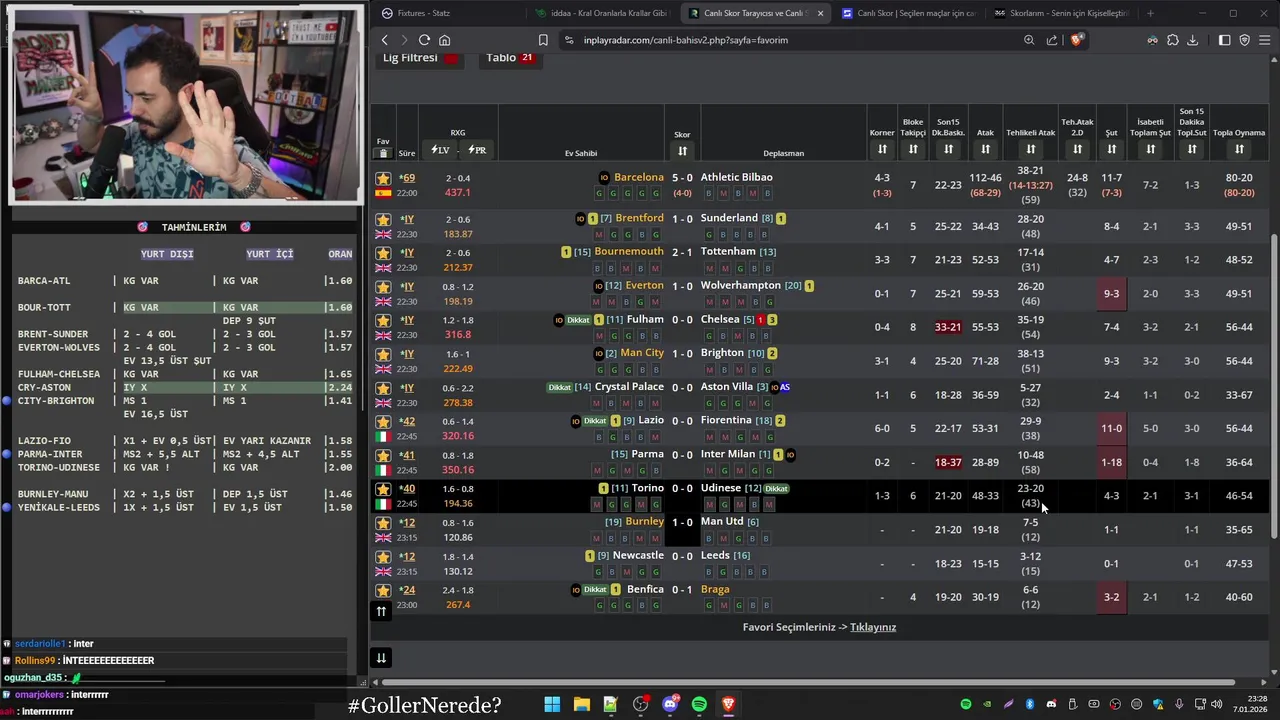
Task: Click the double-arrow button at the table bottom
Action: (x=381, y=657)
